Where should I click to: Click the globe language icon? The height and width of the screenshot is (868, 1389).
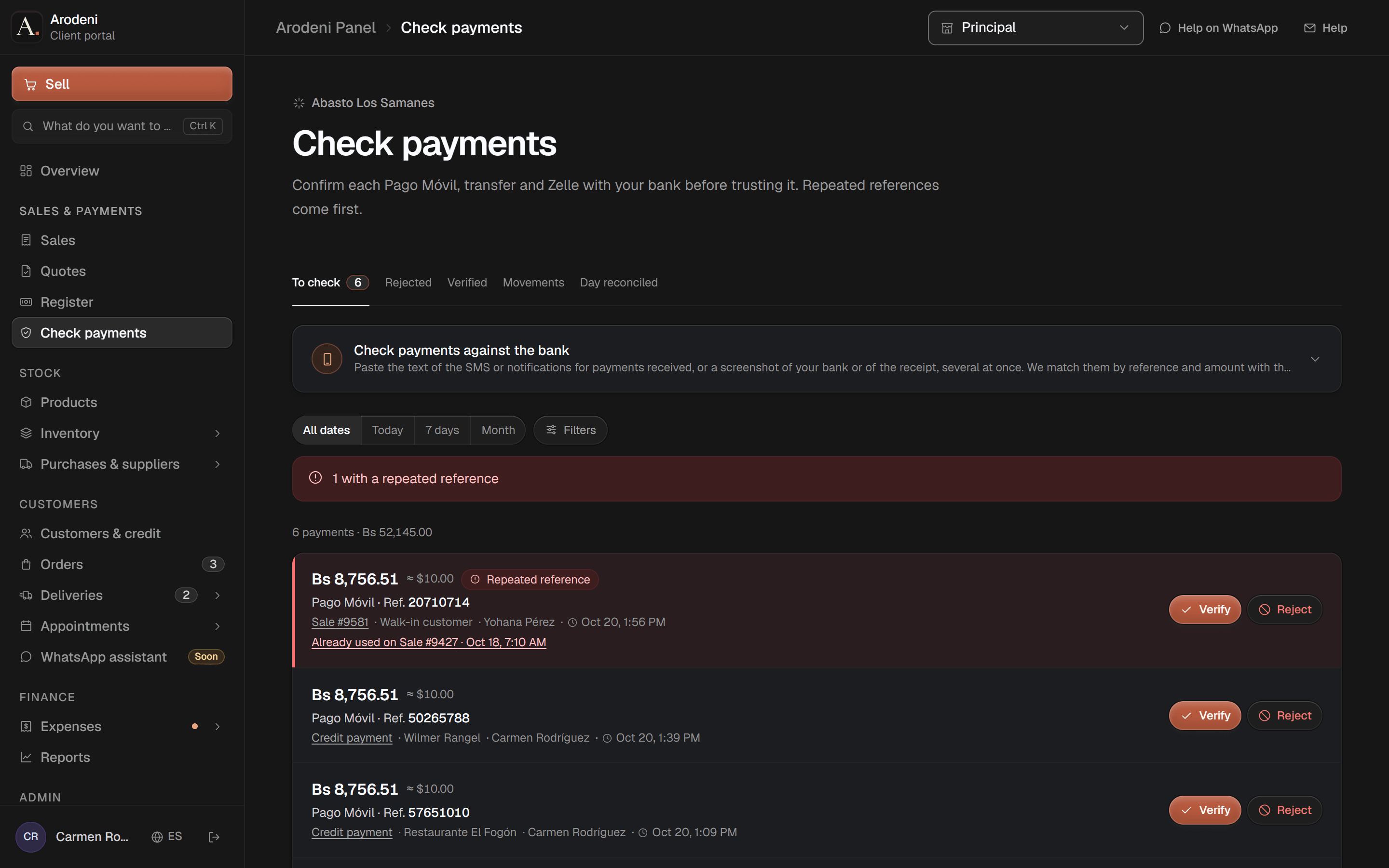157,837
